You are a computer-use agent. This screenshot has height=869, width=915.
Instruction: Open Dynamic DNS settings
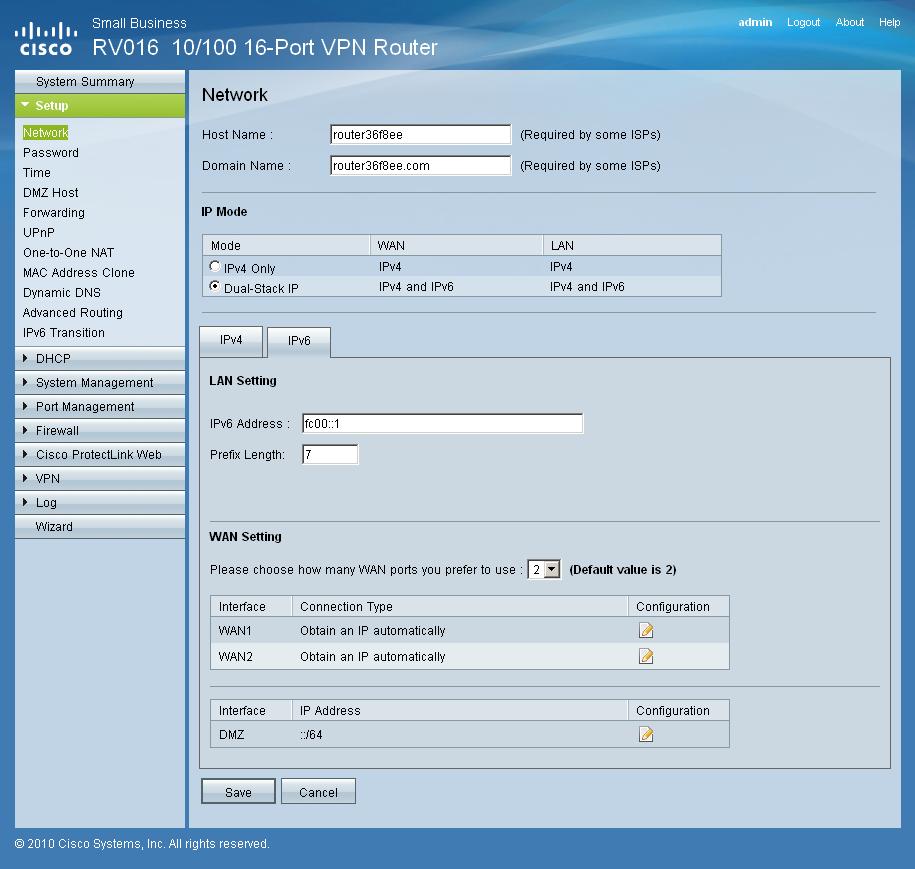point(62,292)
